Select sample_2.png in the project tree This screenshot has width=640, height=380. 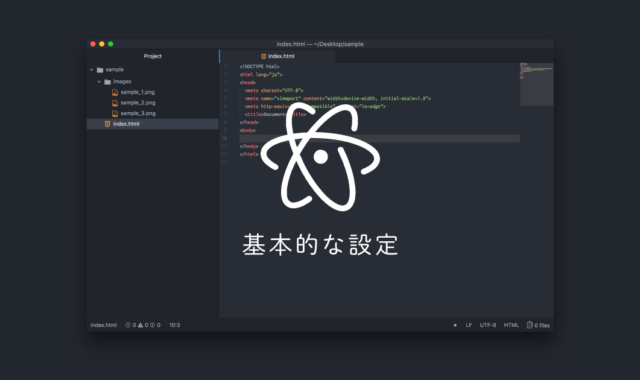138,103
